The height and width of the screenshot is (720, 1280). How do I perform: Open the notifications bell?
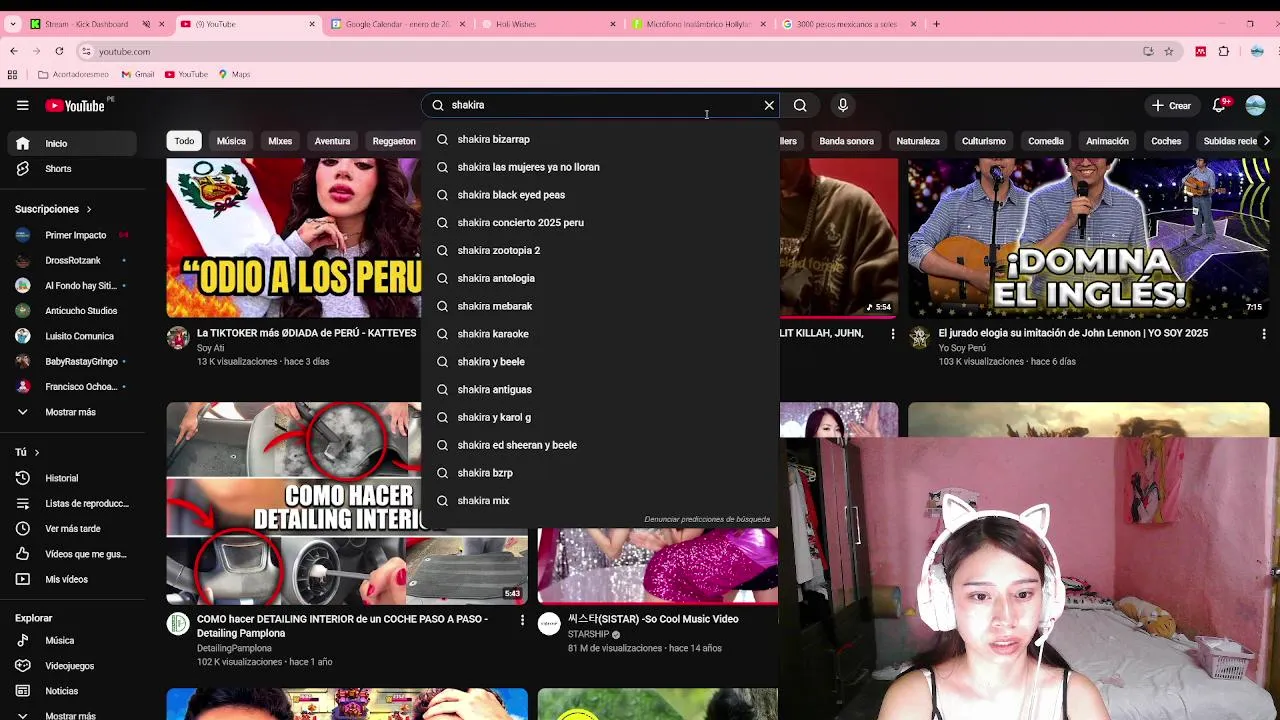pyautogui.click(x=1220, y=105)
